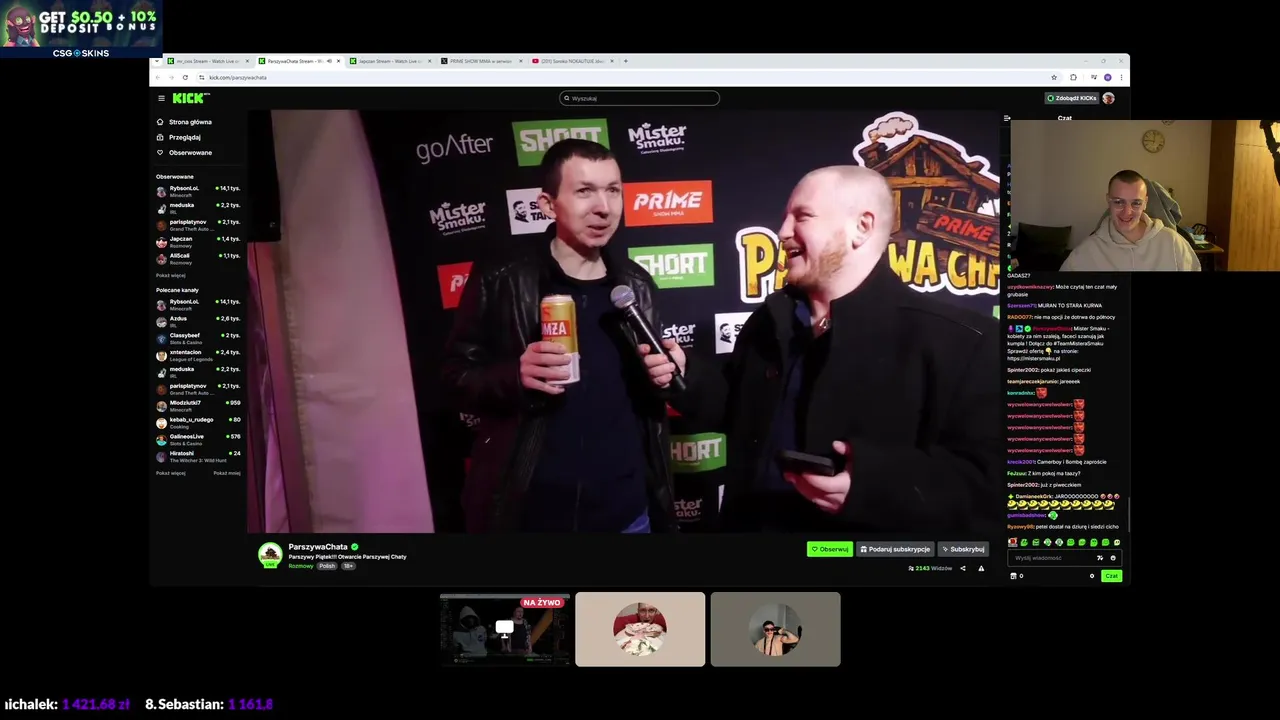
Task: Open the KICKs gift shop icon
Action: tap(1014, 576)
